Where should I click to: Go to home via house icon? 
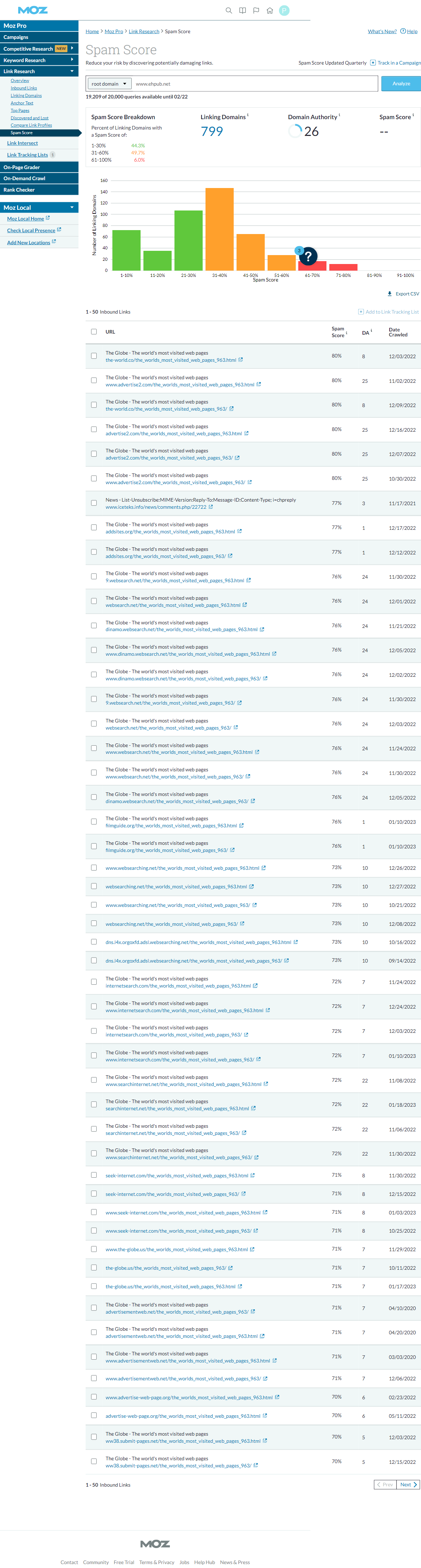point(270,10)
